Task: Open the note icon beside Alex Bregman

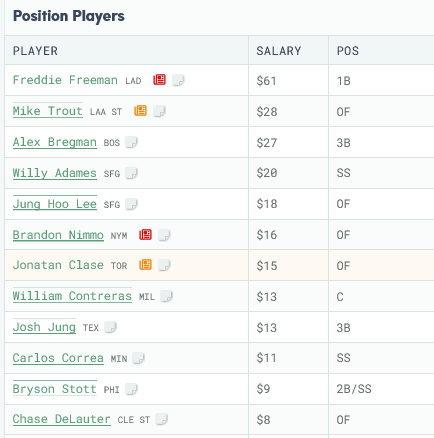Action: click(x=131, y=142)
